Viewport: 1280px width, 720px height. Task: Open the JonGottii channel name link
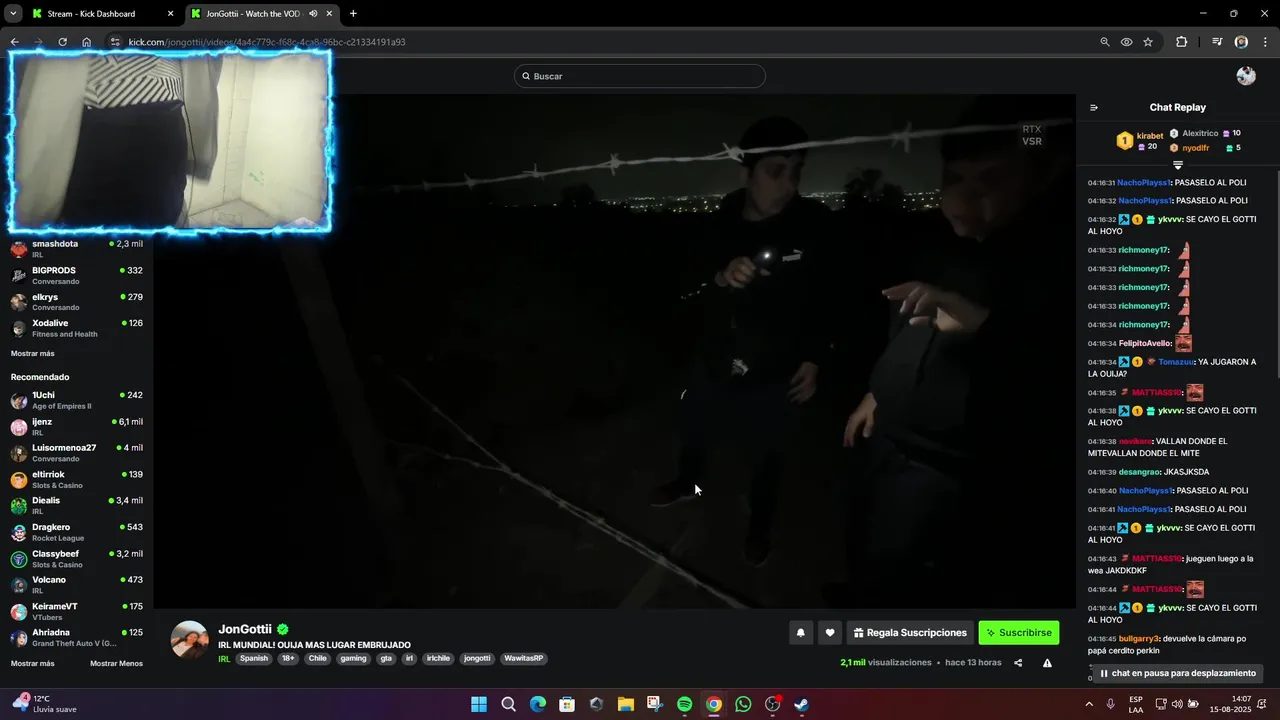245,629
